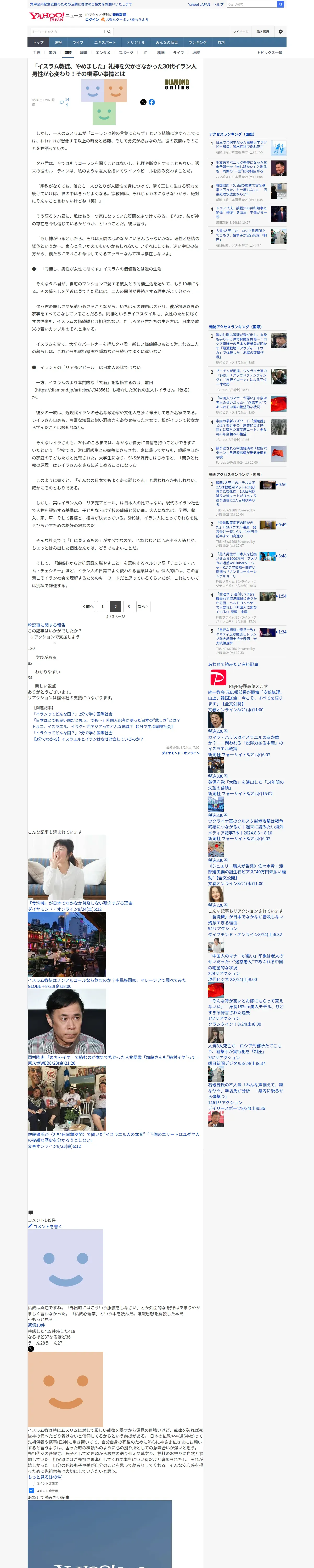Click the DIAMOND online publisher logo
314x1568 pixels.
point(177,85)
